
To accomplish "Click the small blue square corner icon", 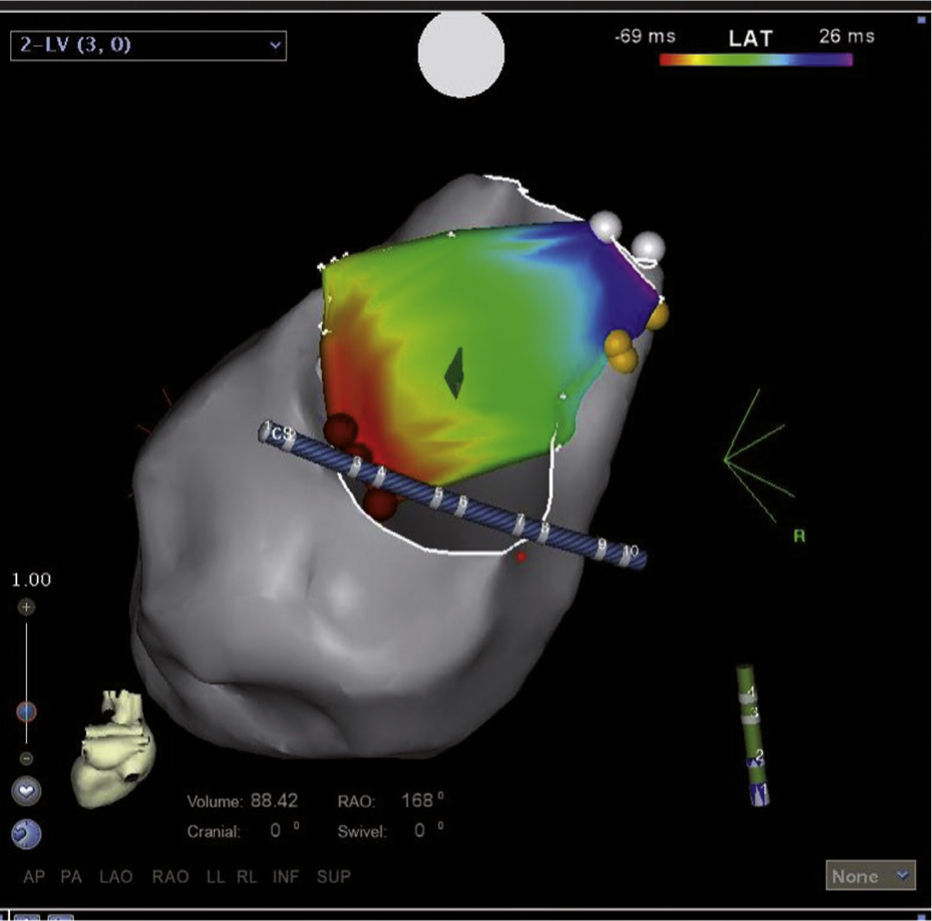I will (x=921, y=19).
